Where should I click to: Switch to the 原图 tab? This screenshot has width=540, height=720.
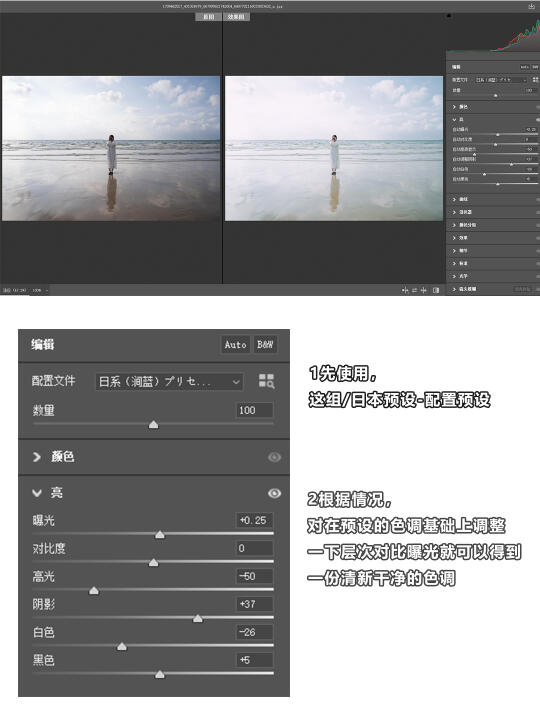[x=209, y=17]
